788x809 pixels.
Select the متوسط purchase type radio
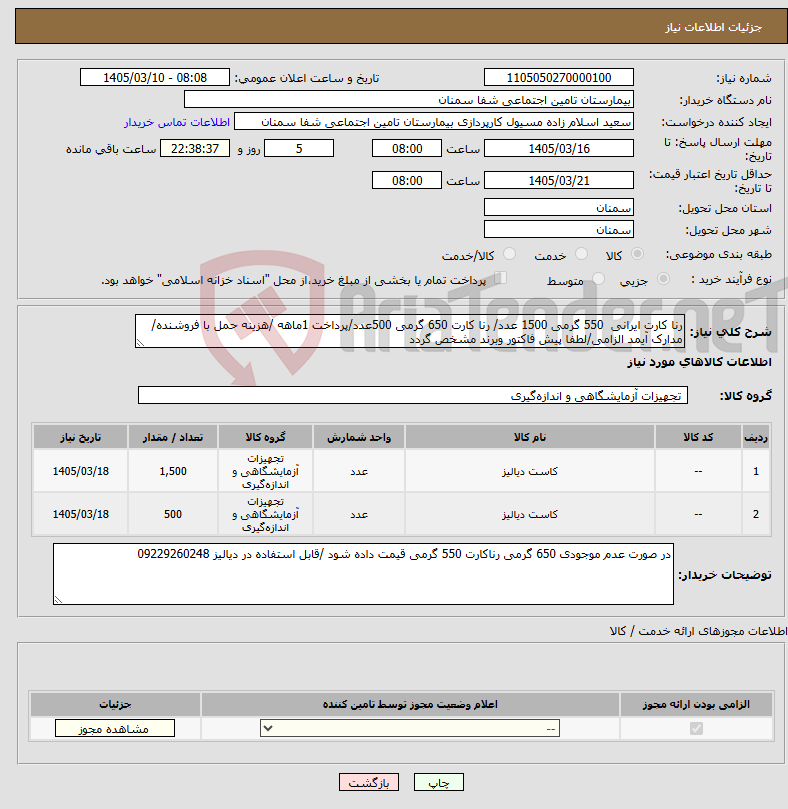598,279
